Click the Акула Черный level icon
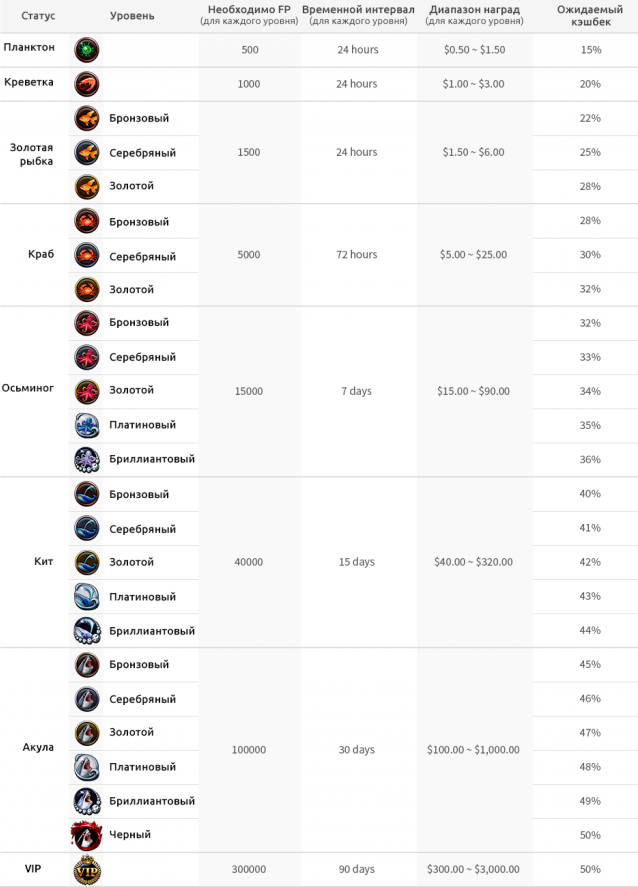This screenshot has height=887, width=638. coord(87,835)
